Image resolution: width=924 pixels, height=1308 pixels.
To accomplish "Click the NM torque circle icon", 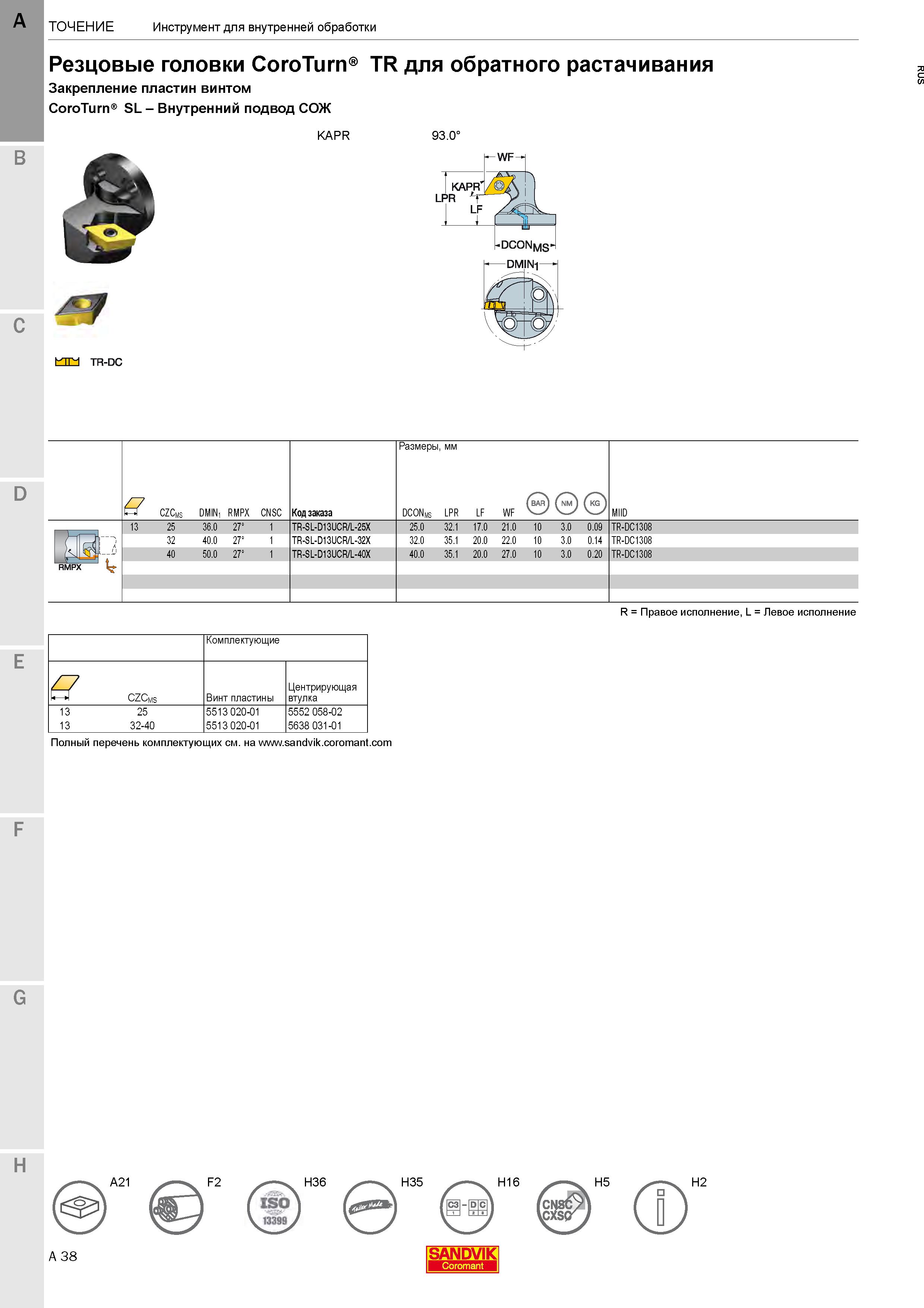I will pos(567,503).
